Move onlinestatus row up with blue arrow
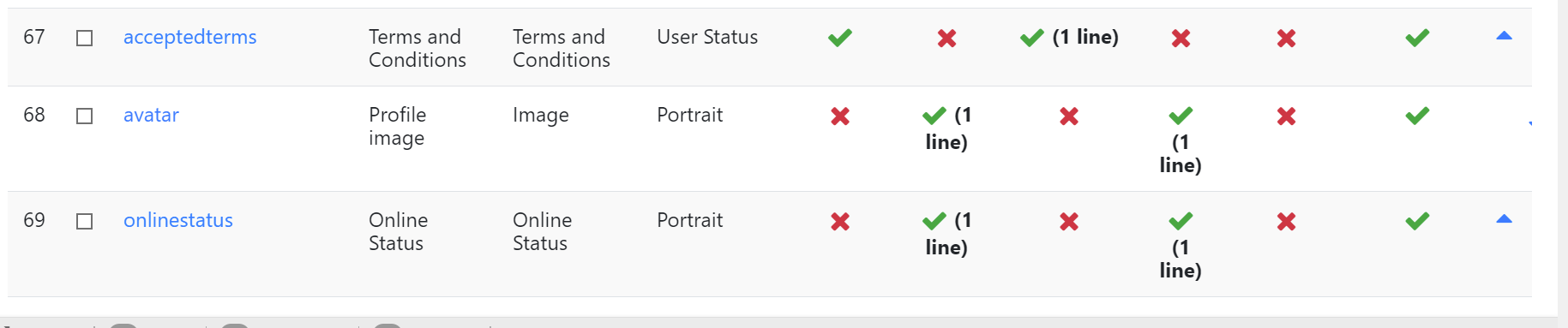Screen dimensions: 1568x328 pos(1504,219)
